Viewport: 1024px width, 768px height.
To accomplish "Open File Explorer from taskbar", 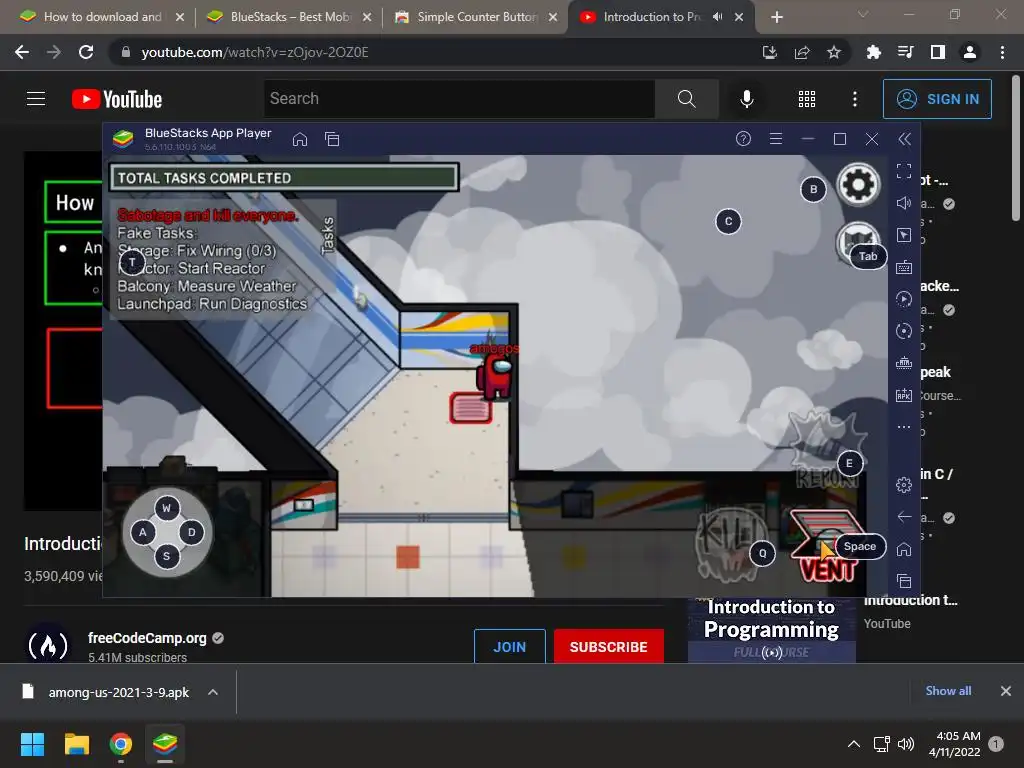I will click(x=76, y=744).
